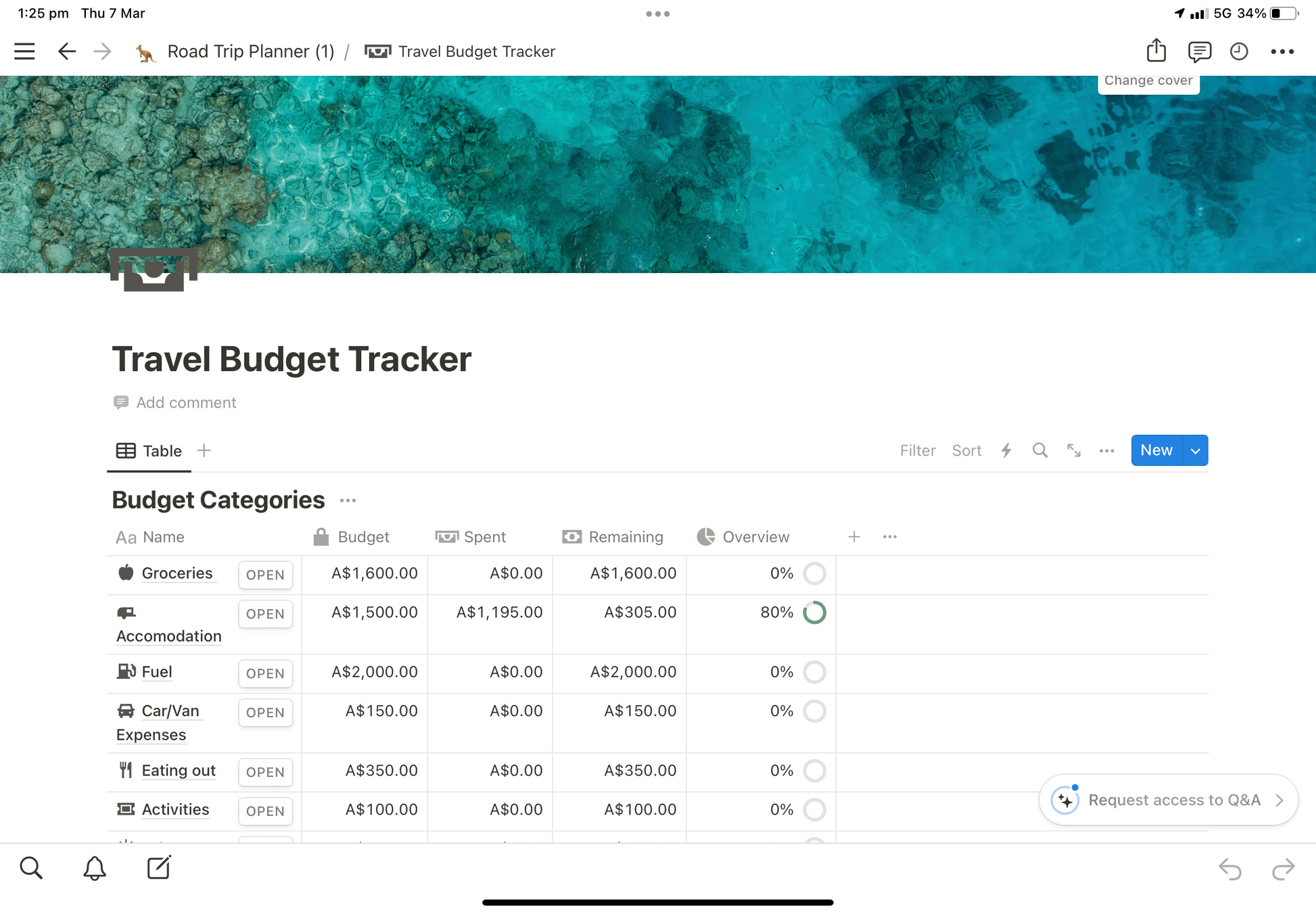1316x914 pixels.
Task: Tap the lightning automations icon
Action: (x=1006, y=450)
